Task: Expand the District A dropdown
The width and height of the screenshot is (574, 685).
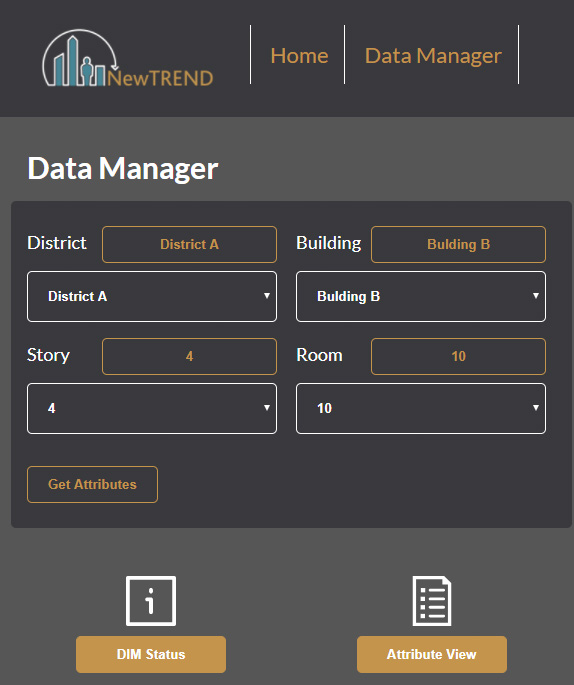Action: [152, 297]
